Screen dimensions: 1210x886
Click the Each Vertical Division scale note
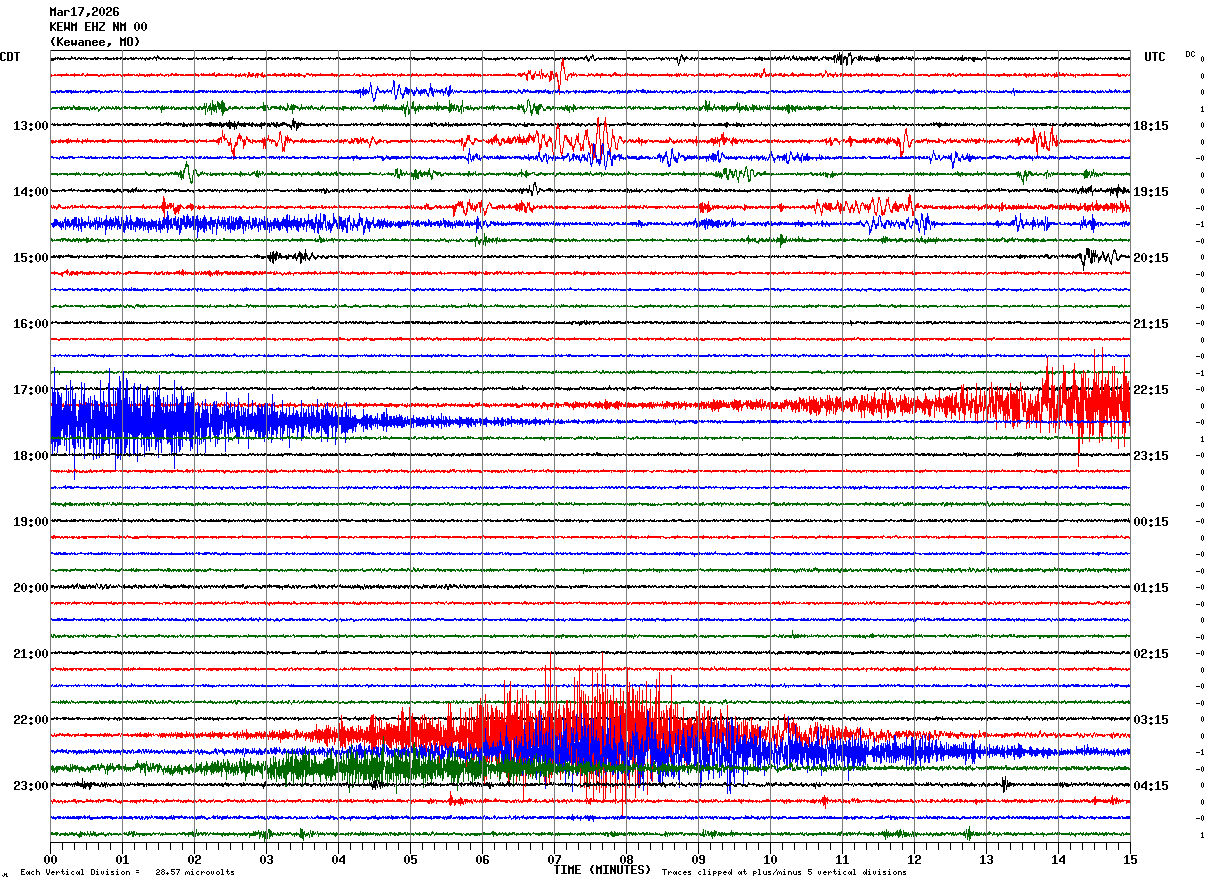(127, 872)
